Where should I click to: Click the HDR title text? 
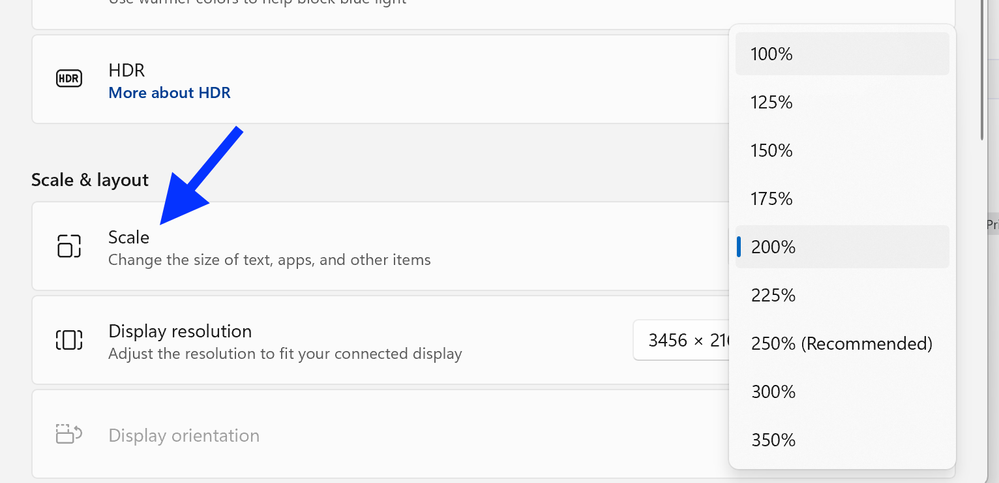coord(126,72)
